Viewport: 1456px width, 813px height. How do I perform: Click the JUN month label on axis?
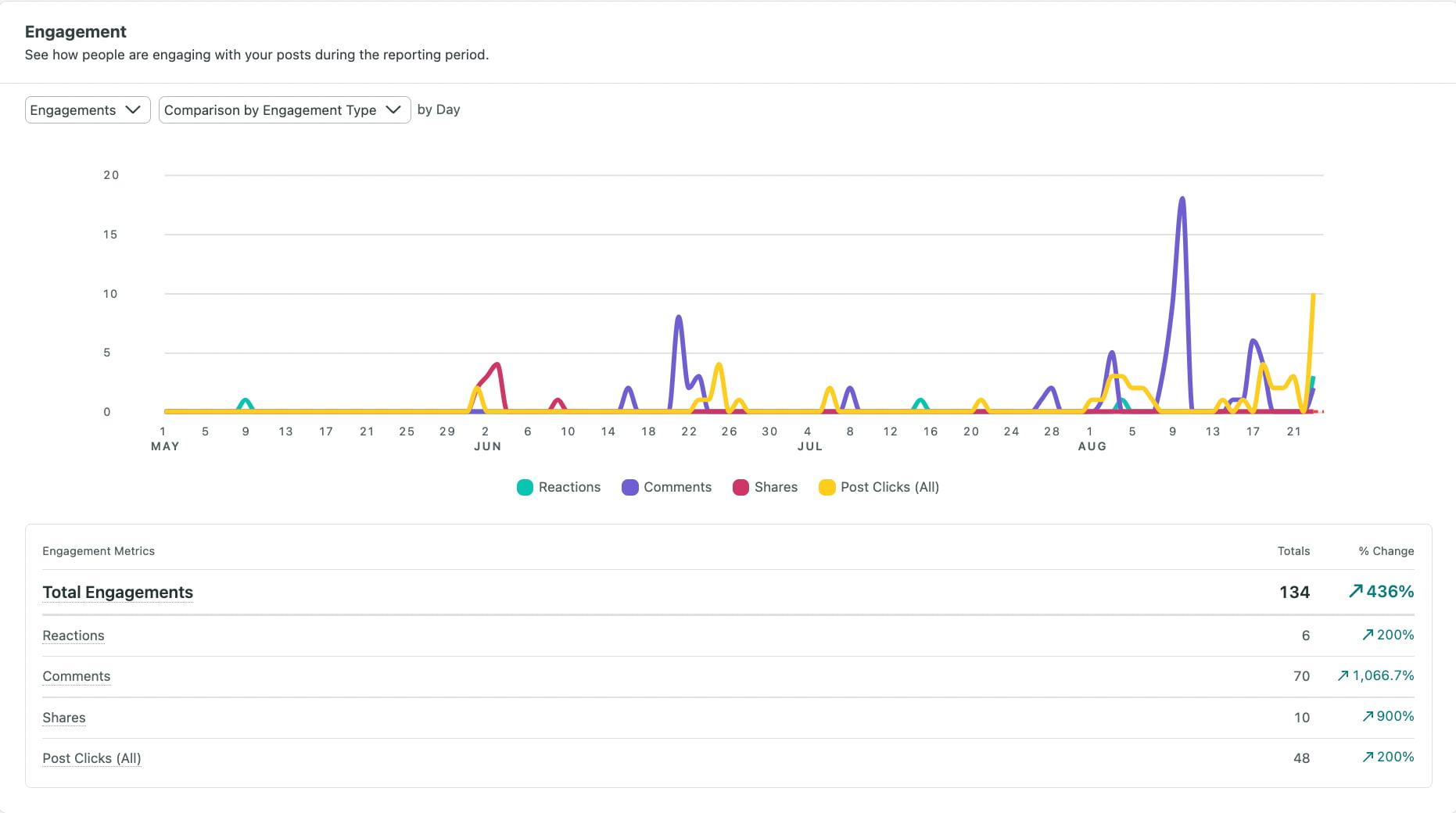[x=487, y=446]
